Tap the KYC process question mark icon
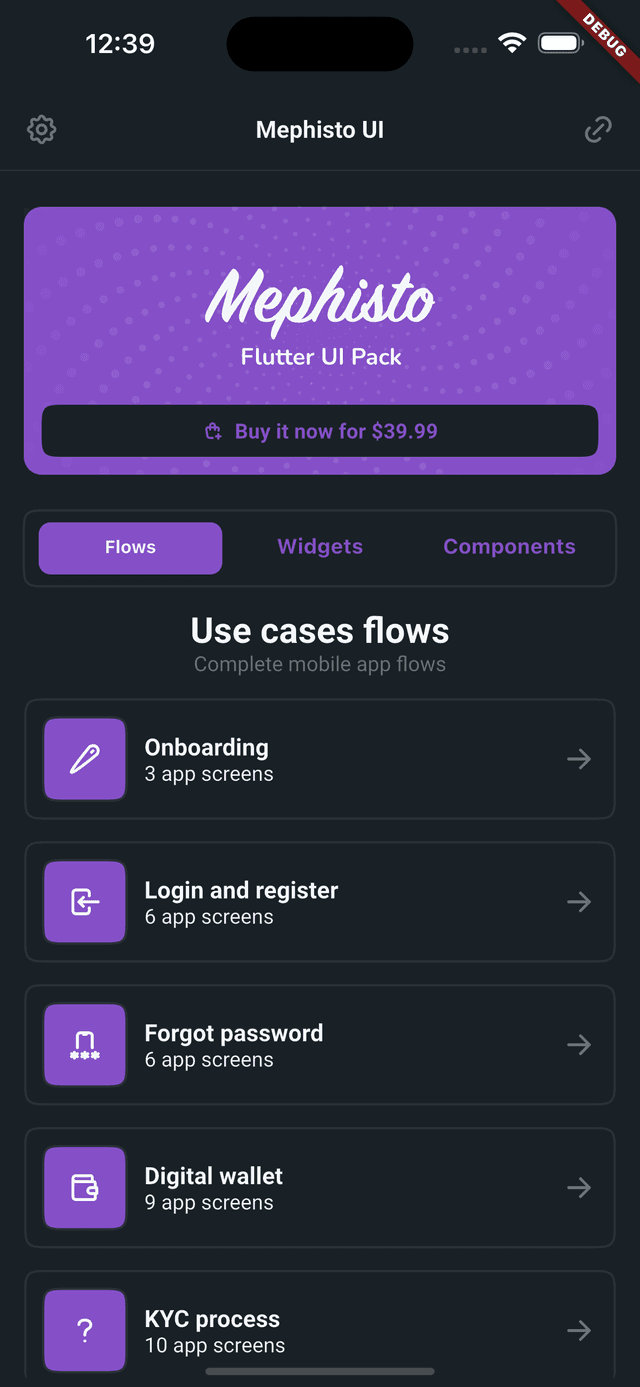The width and height of the screenshot is (640, 1387). coord(85,1331)
